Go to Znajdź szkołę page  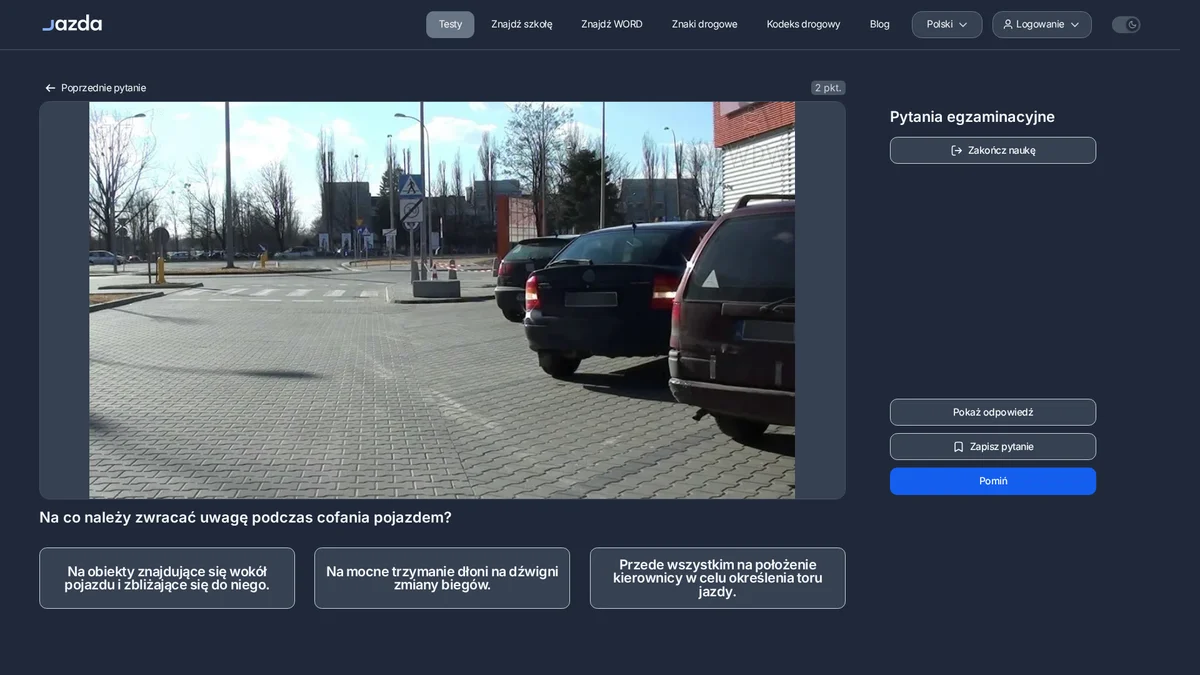(522, 24)
